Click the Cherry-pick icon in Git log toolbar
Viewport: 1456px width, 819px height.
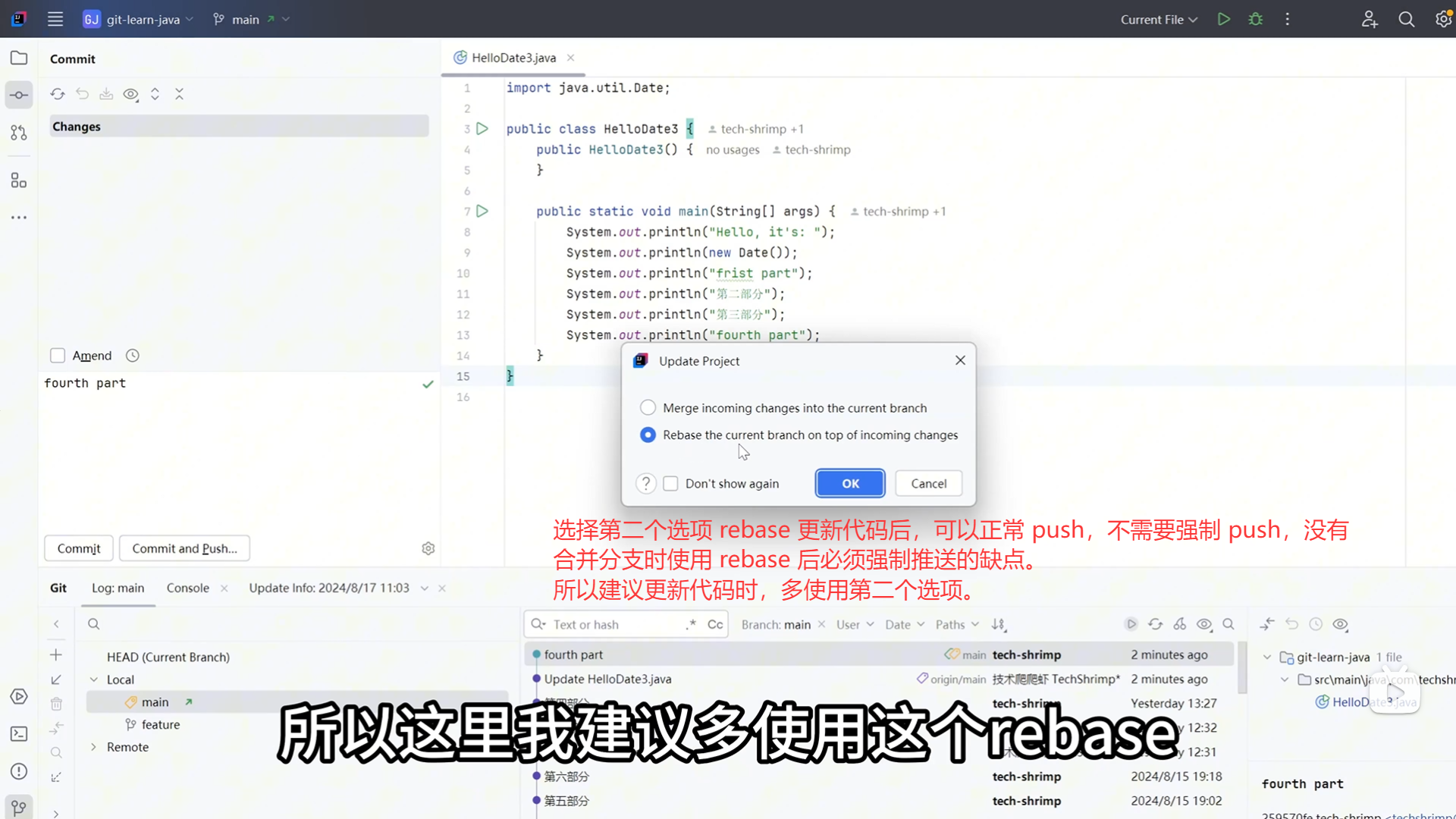(x=1179, y=624)
